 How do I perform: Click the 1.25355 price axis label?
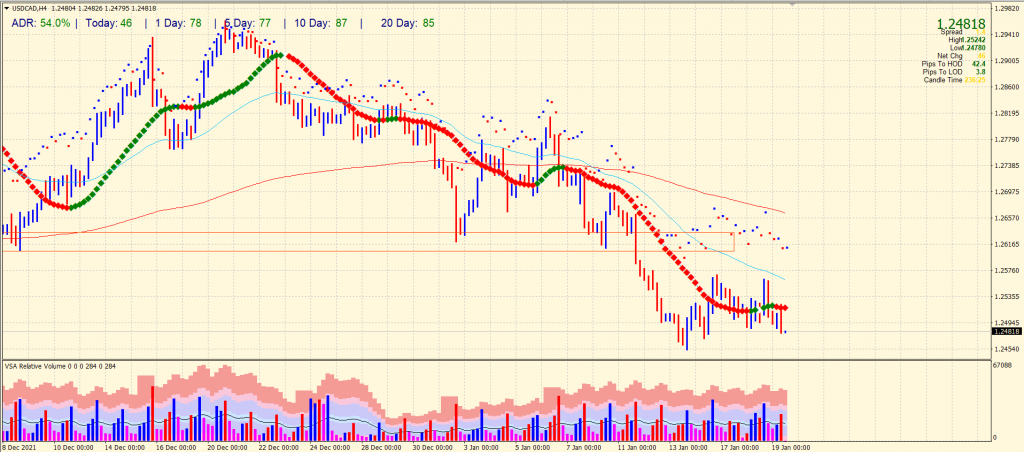coord(1007,297)
